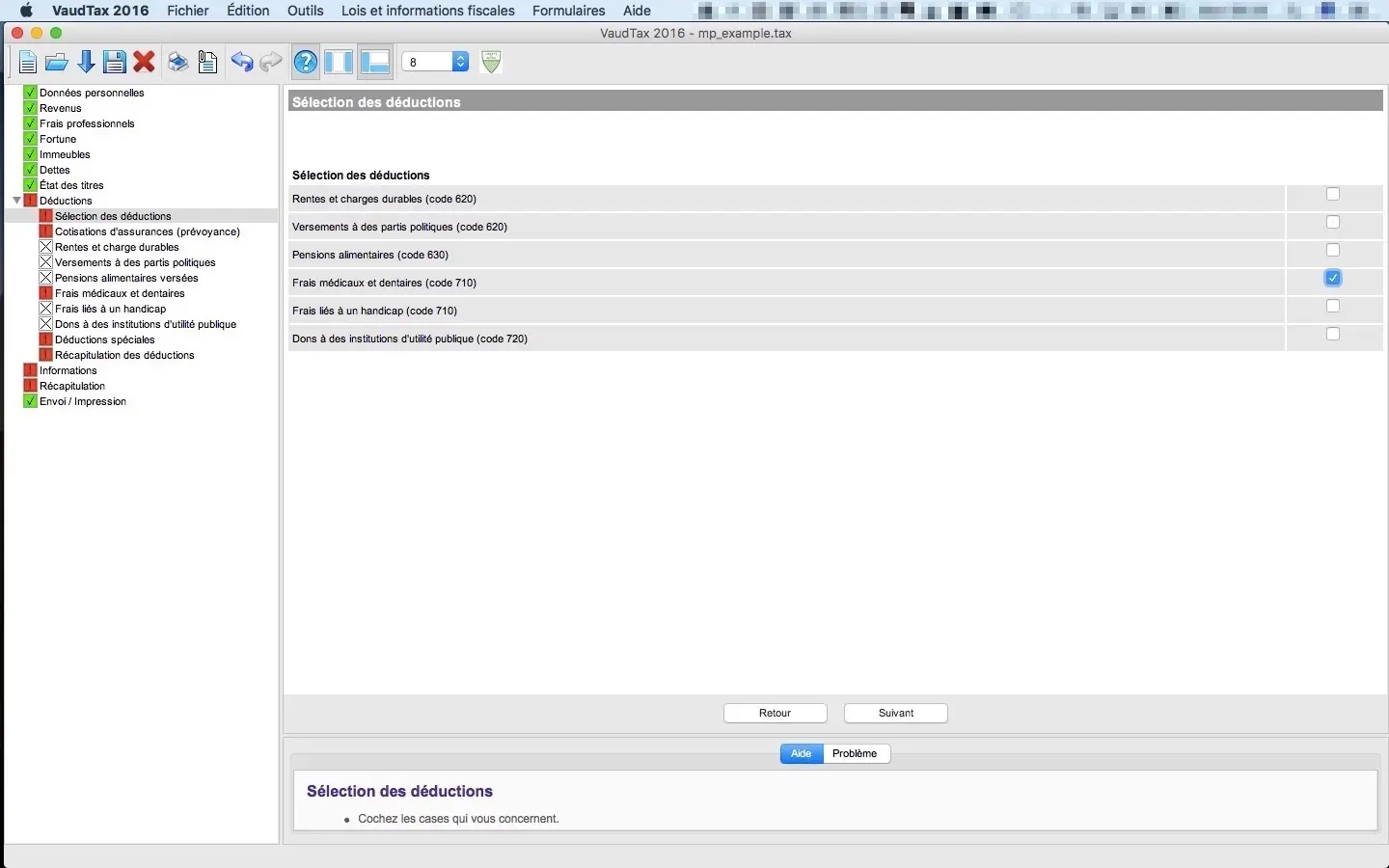Click the Retour button
This screenshot has width=1389, height=868.
click(x=776, y=713)
